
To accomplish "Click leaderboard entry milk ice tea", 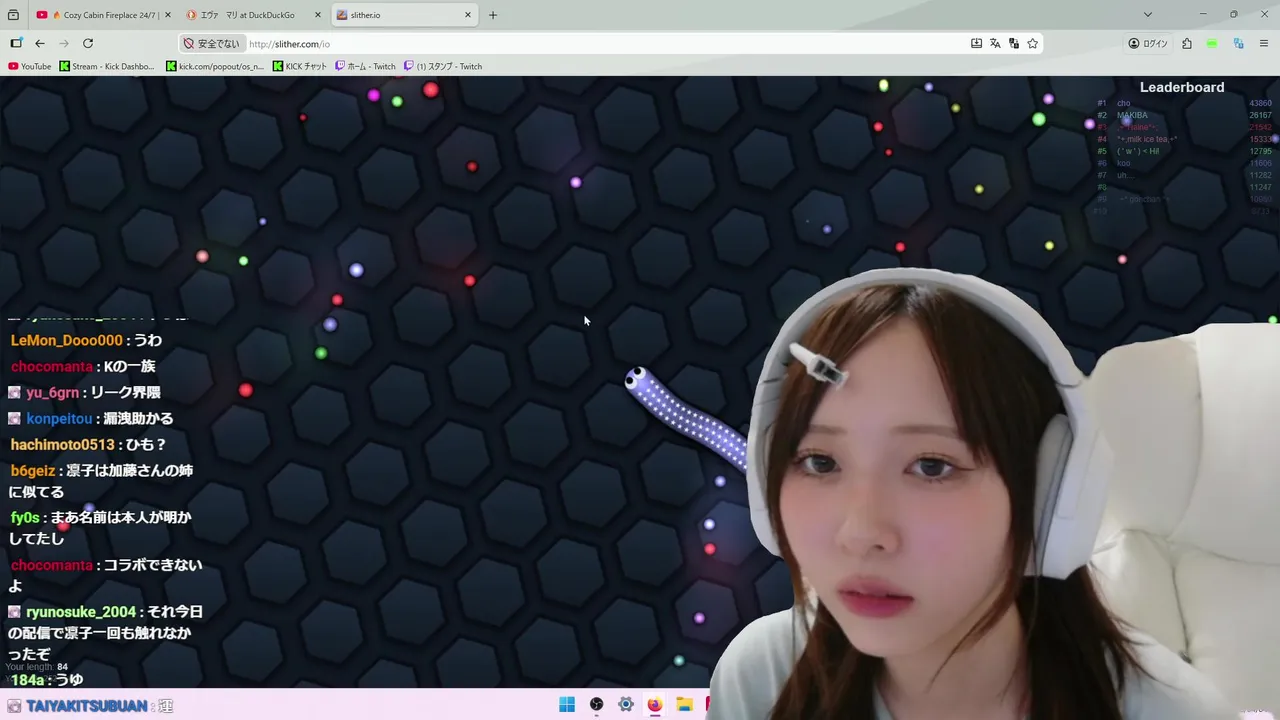I will tap(1147, 139).
